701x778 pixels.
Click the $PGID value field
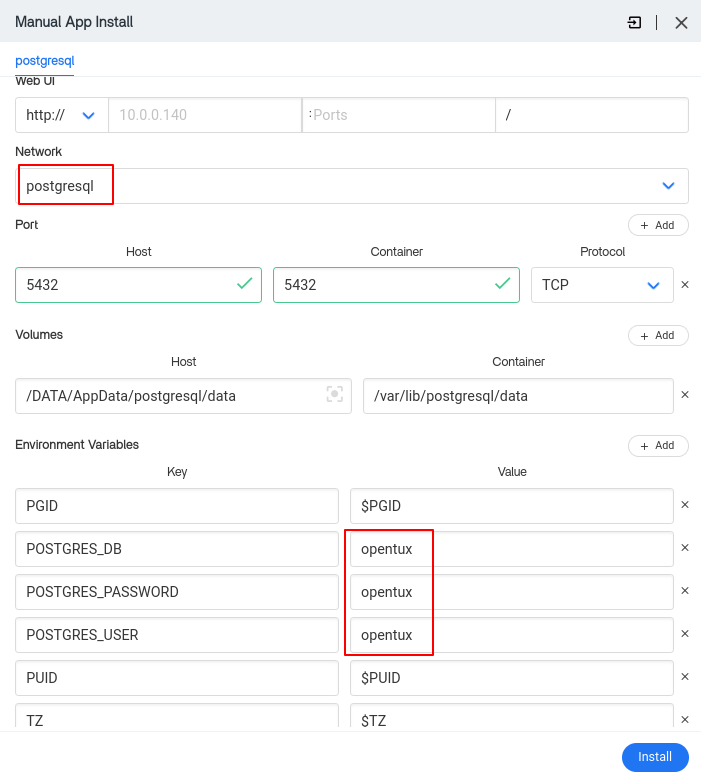click(x=512, y=506)
